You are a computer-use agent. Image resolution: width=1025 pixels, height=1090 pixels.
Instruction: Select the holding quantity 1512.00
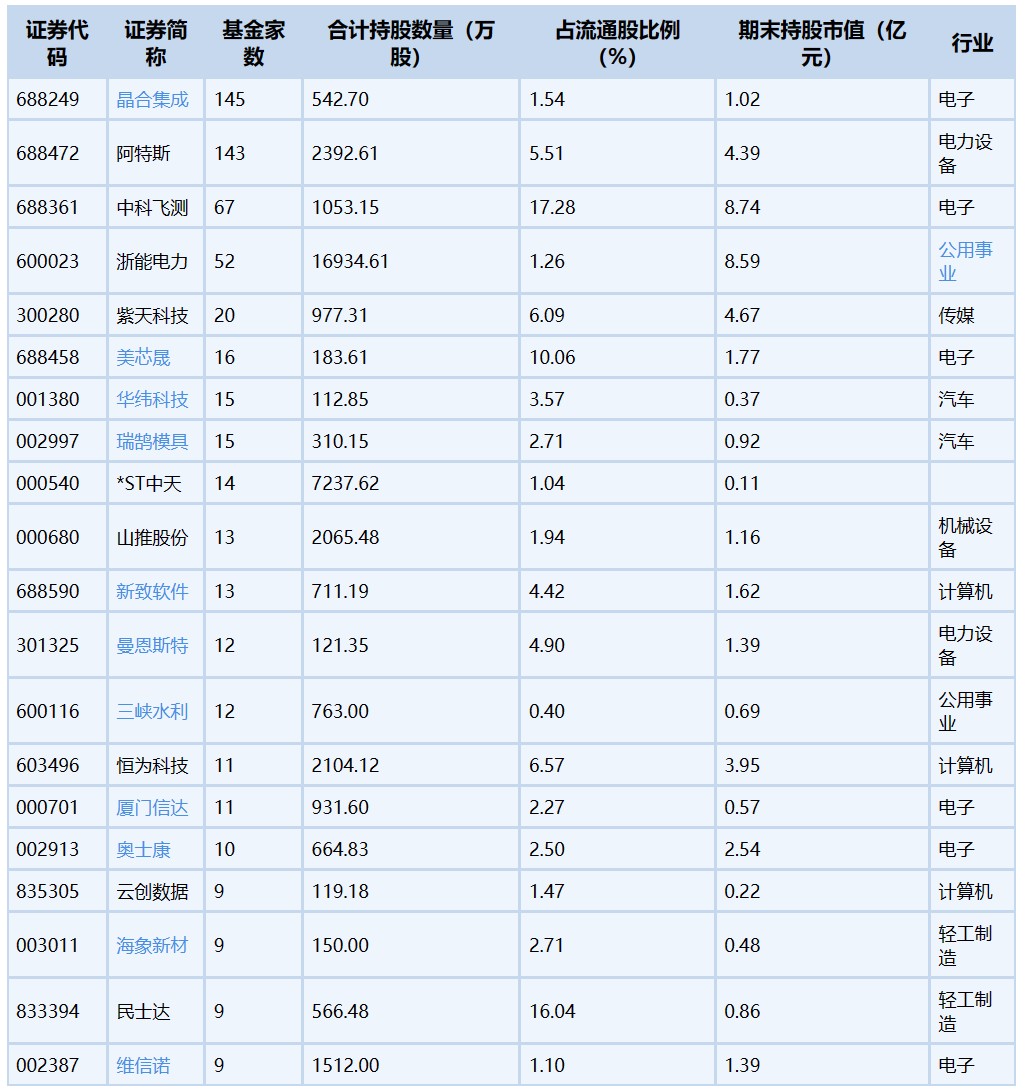(346, 1065)
